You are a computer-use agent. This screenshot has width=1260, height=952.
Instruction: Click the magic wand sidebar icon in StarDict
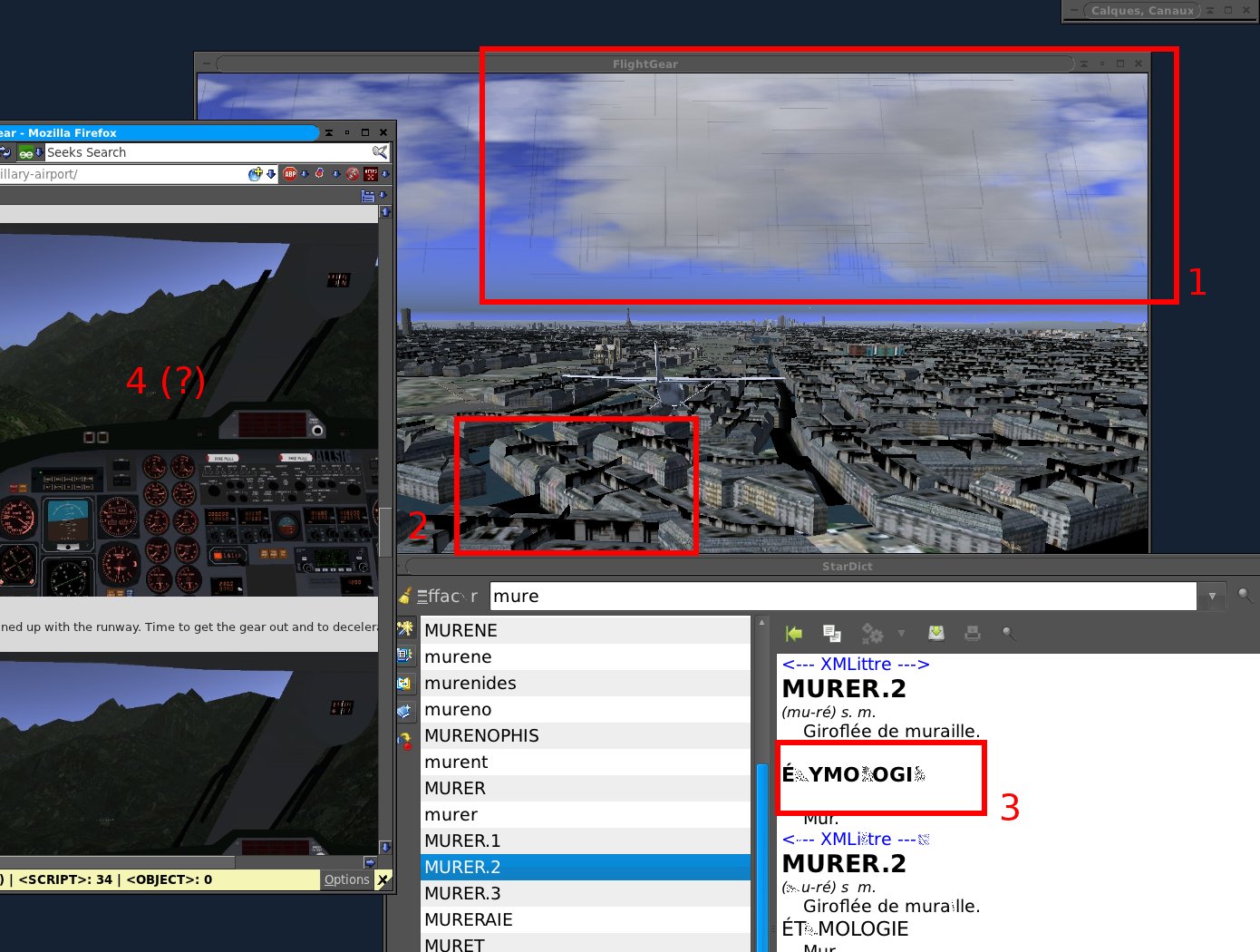(405, 628)
